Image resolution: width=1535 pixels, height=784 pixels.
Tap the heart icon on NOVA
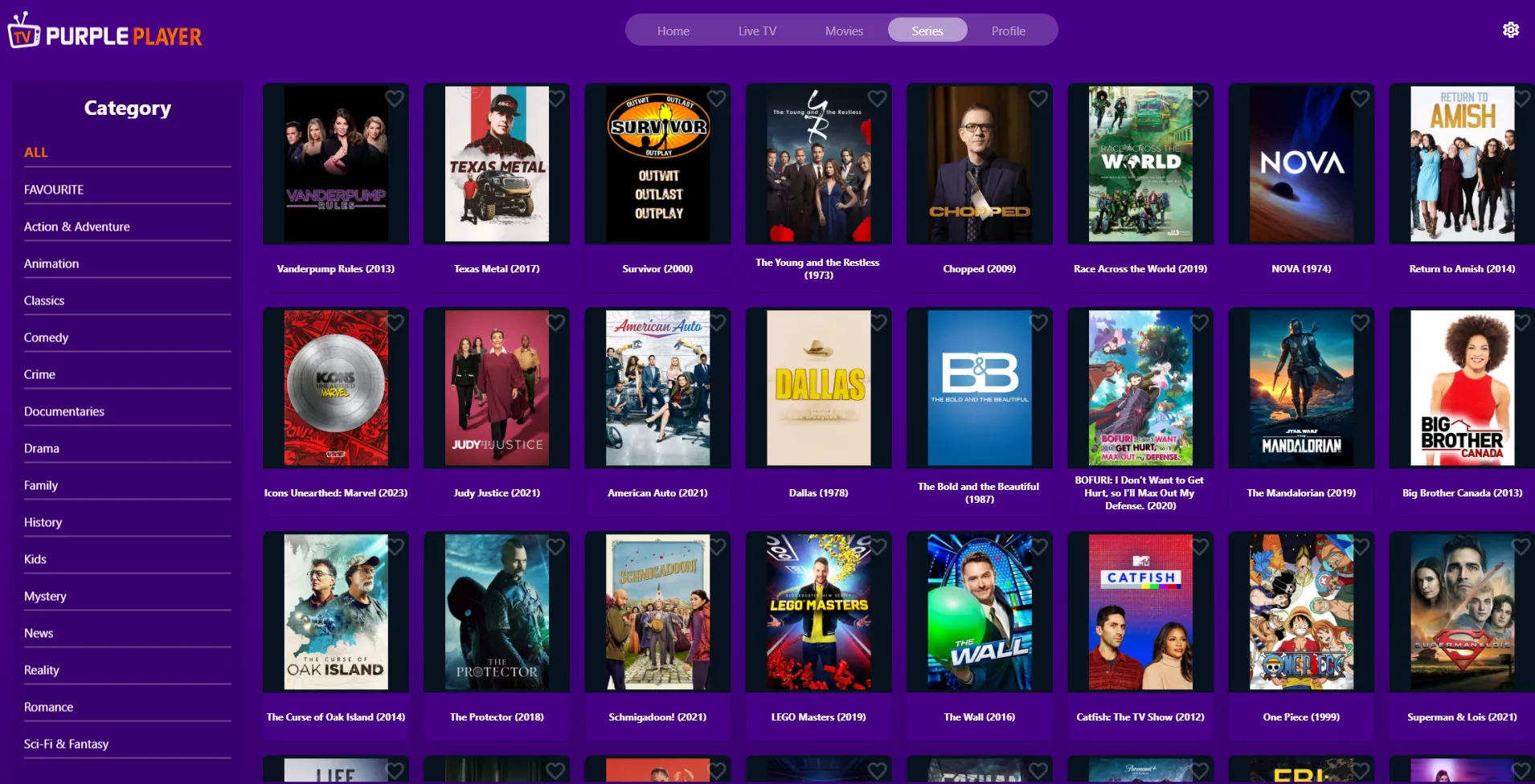coord(1360,98)
